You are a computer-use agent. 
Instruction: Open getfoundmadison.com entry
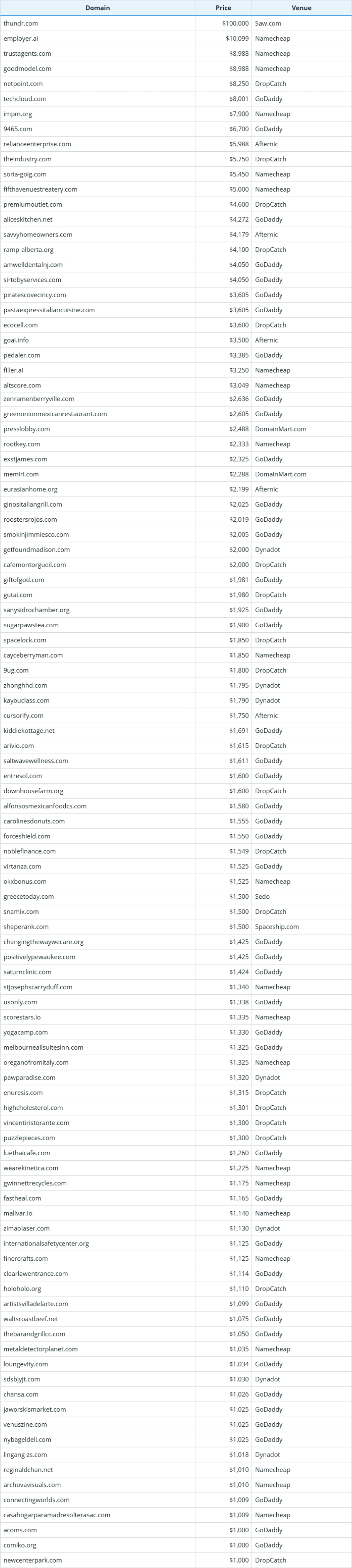point(37,550)
